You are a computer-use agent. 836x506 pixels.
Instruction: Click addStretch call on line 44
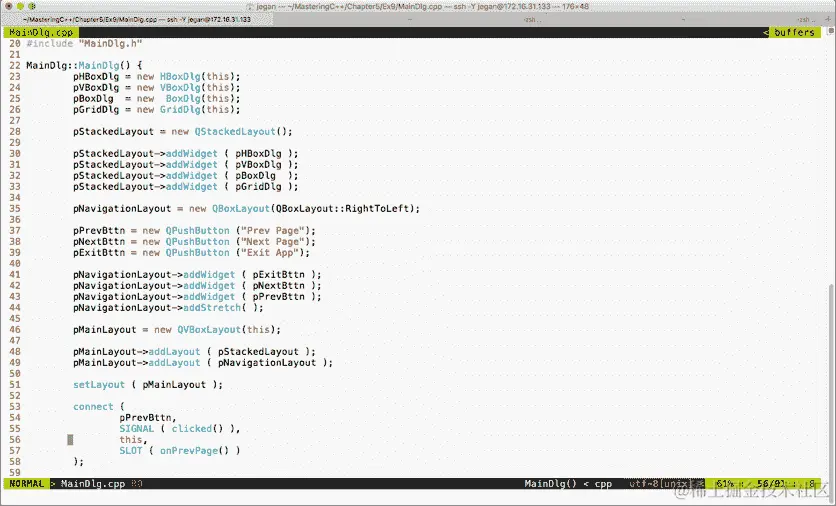pos(212,308)
